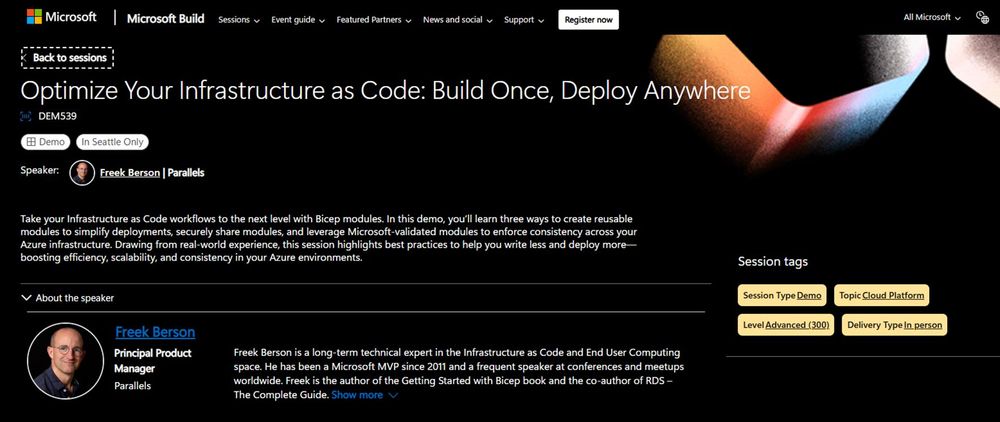Click the DEM539 session code text

57,116
